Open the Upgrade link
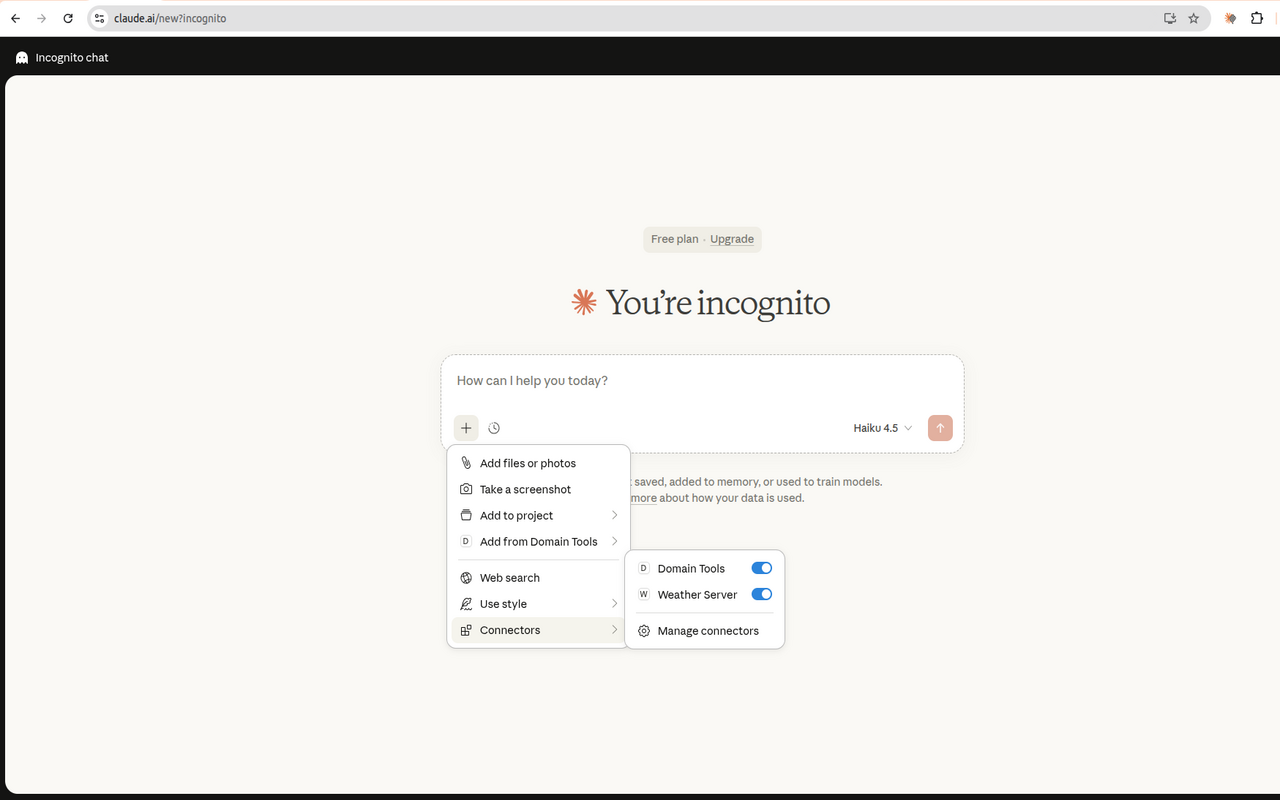1280x800 pixels. coord(732,239)
